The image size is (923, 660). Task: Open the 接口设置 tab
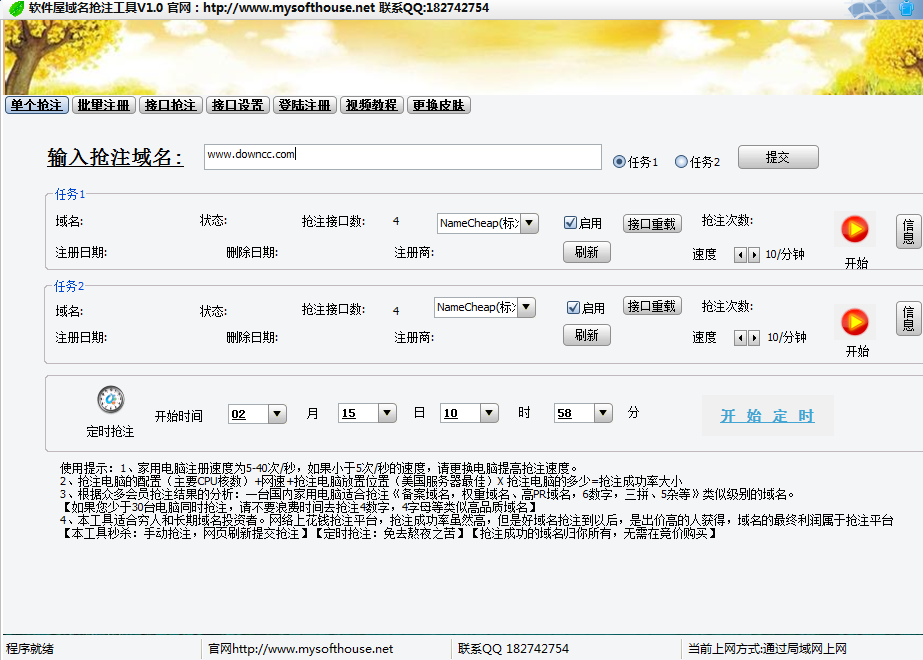point(238,104)
